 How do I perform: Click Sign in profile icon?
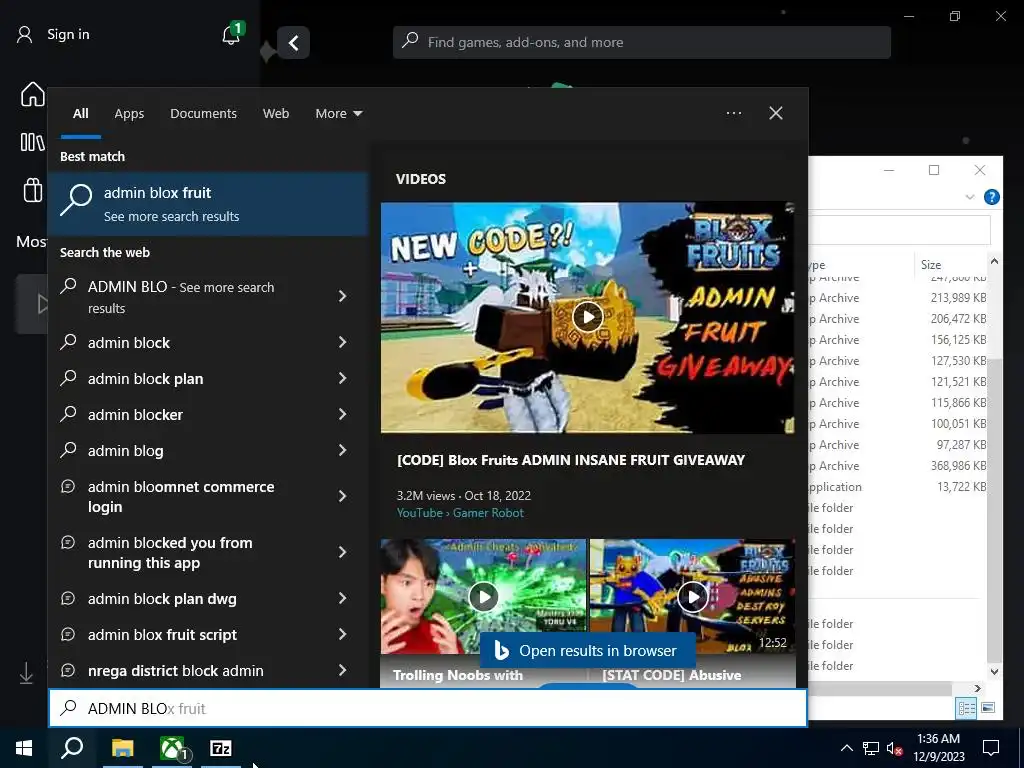coord(25,34)
